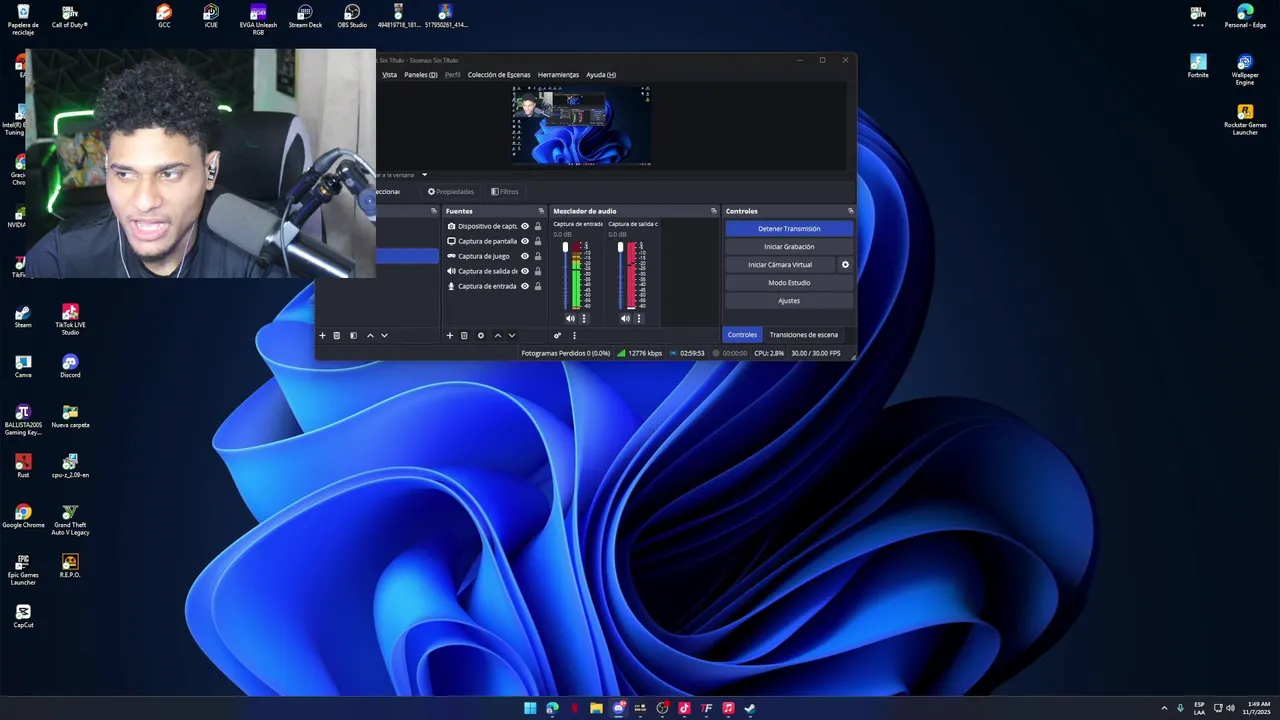Click Modo Estudio button
The image size is (1280, 720).
click(x=789, y=283)
